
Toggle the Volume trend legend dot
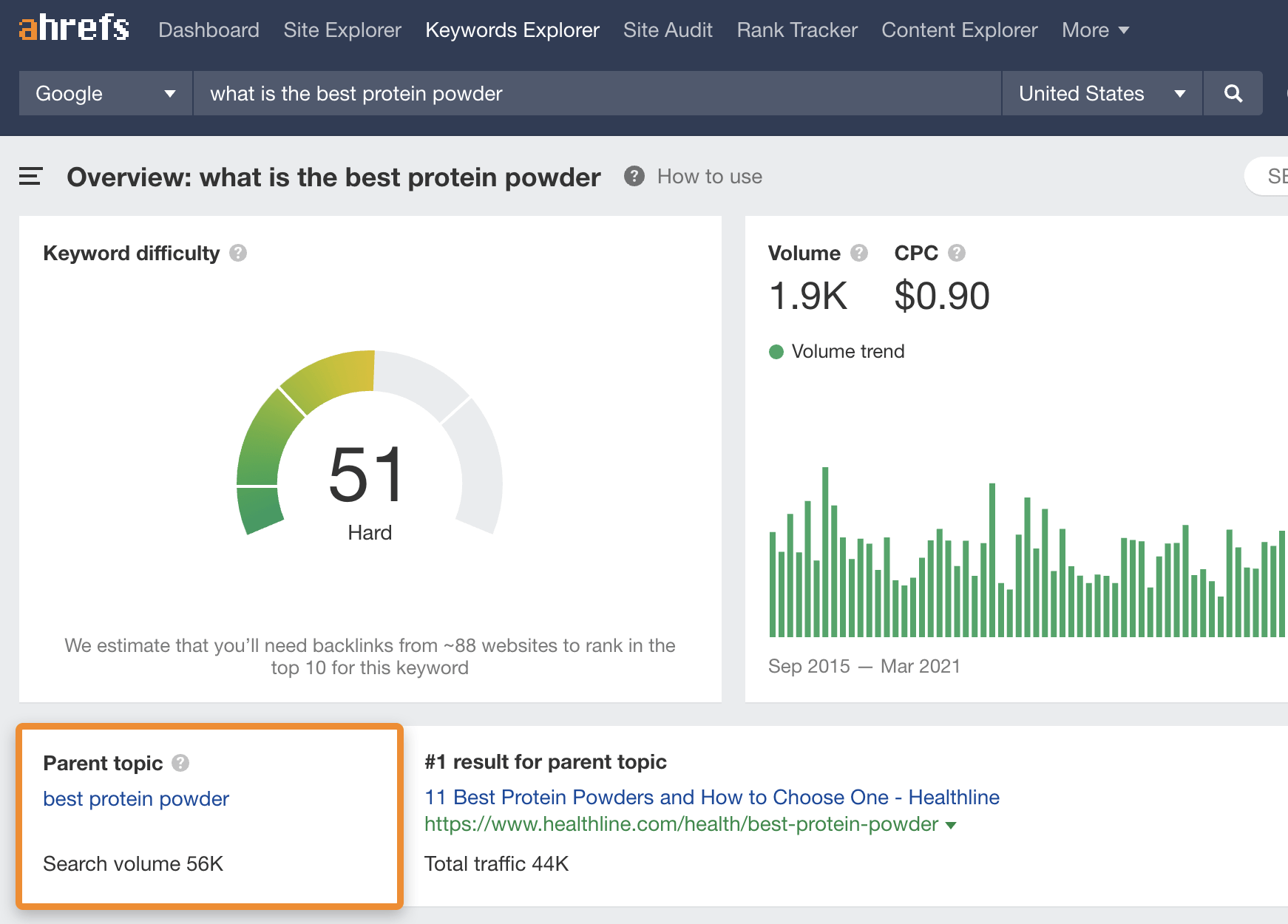[x=776, y=352]
